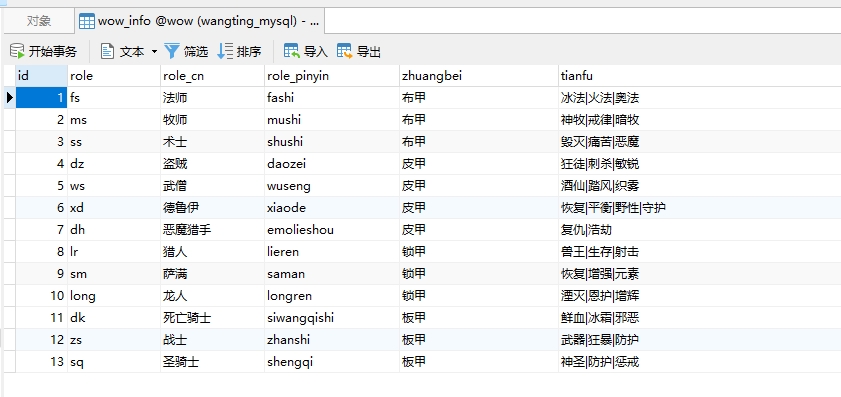The image size is (841, 397).
Task: Select the role cell 'long'
Action: pyautogui.click(x=114, y=296)
